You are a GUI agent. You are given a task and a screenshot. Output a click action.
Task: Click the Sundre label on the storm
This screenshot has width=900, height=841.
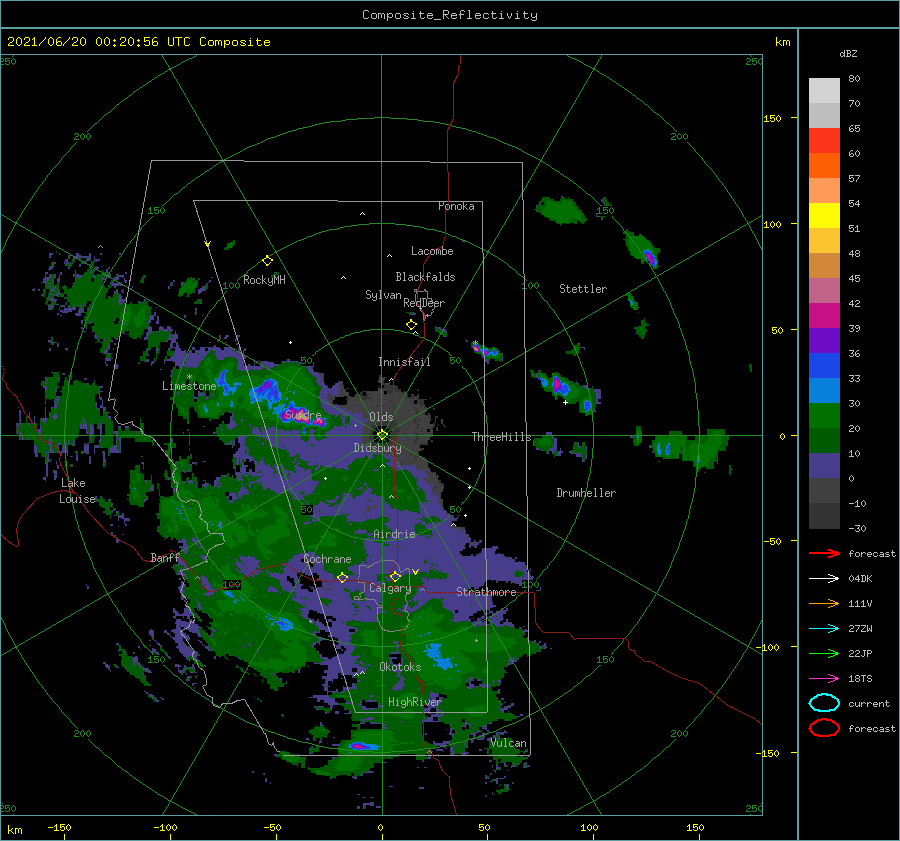tap(303, 414)
